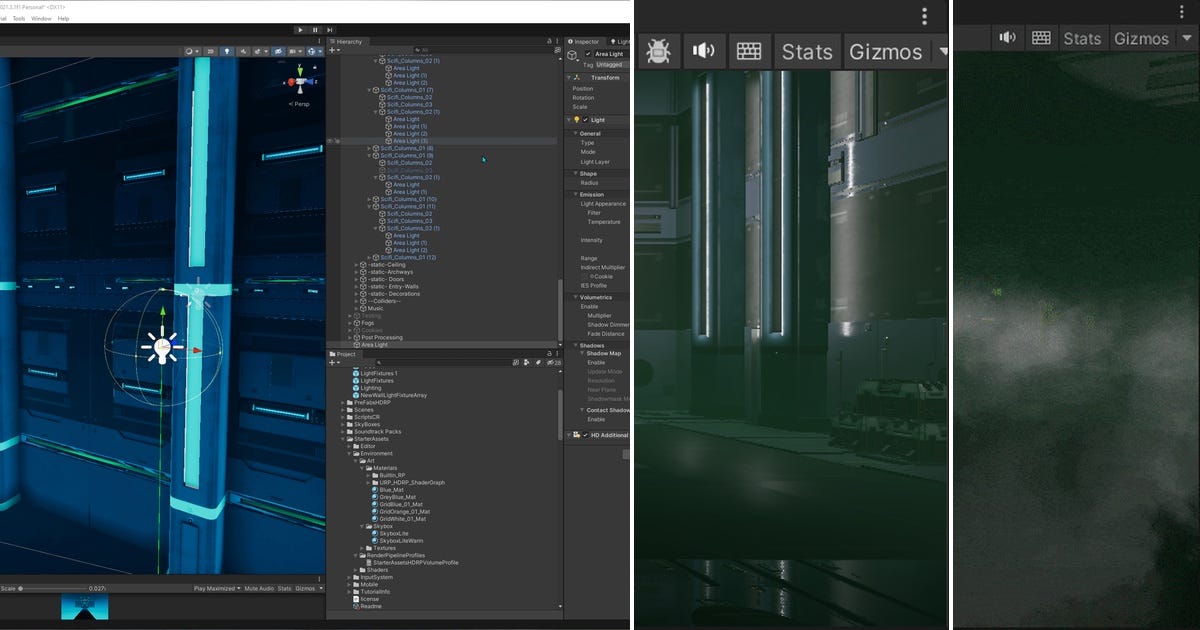Click the Project panel search field
1200x630 pixels.
click(x=445, y=362)
